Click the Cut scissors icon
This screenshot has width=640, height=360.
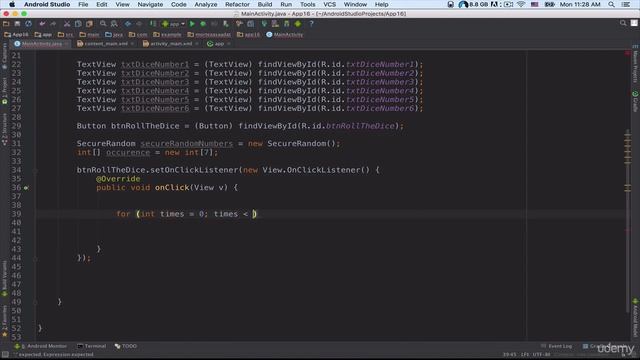coord(67,24)
